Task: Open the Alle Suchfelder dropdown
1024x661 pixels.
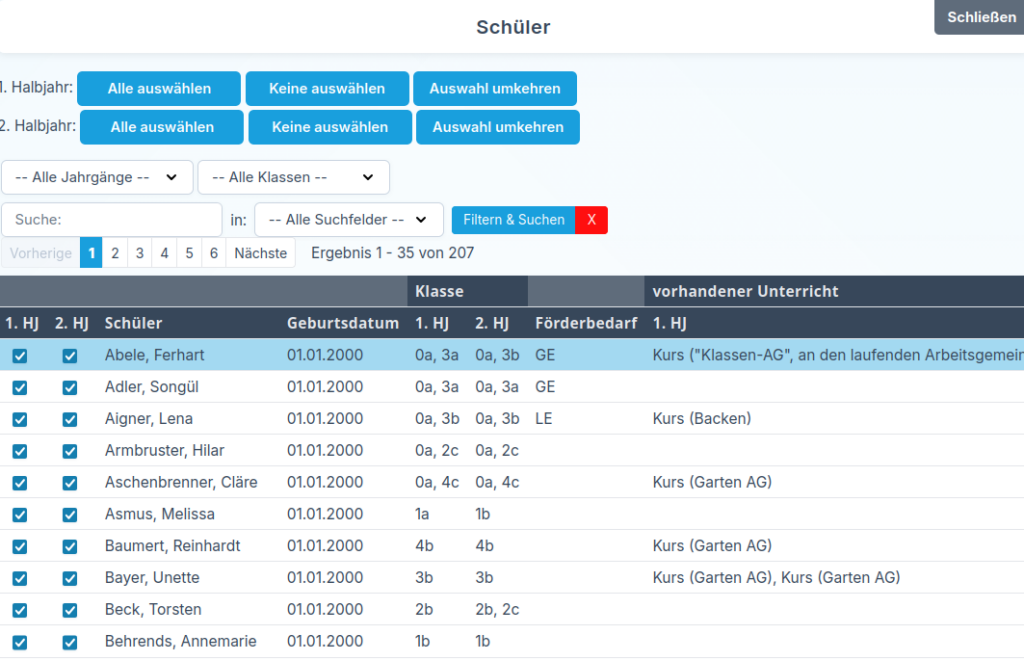Action: [x=348, y=220]
